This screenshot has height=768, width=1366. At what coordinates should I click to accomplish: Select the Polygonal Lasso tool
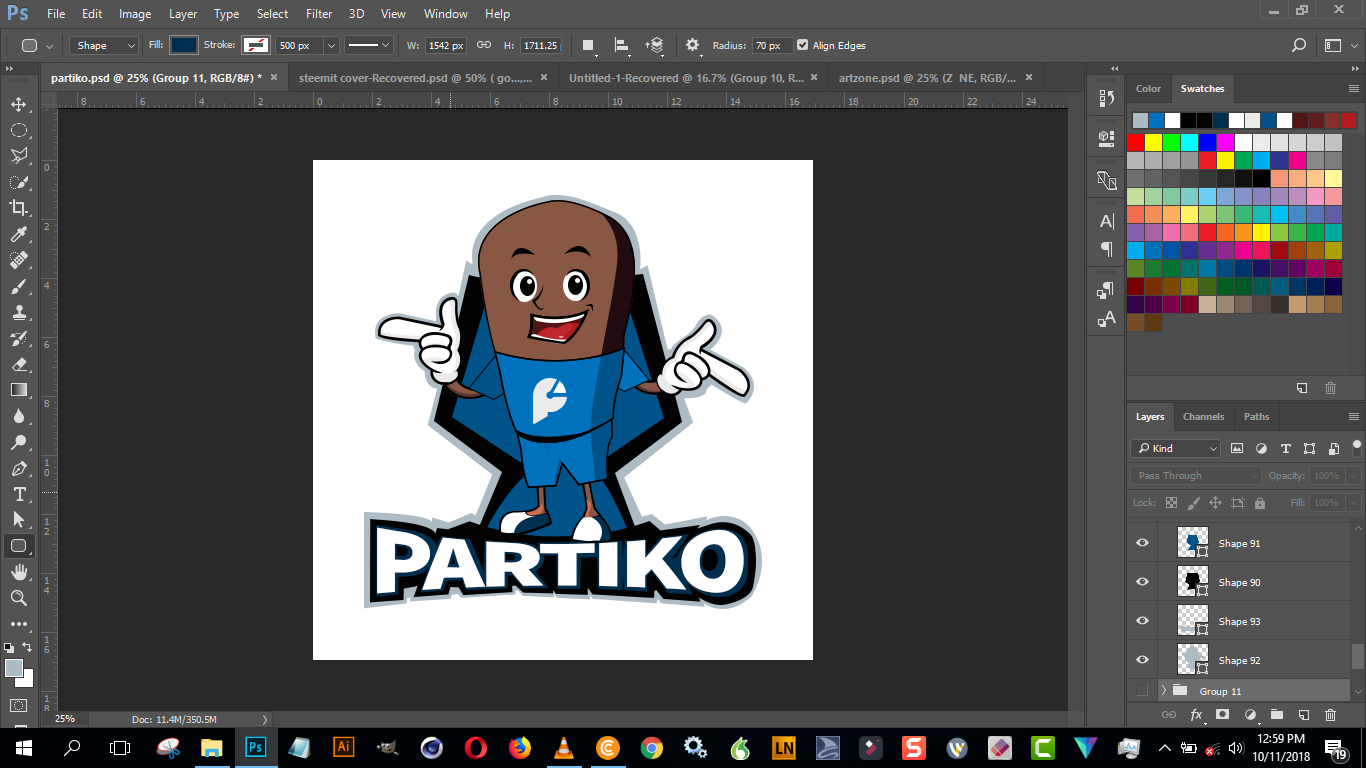(x=19, y=156)
